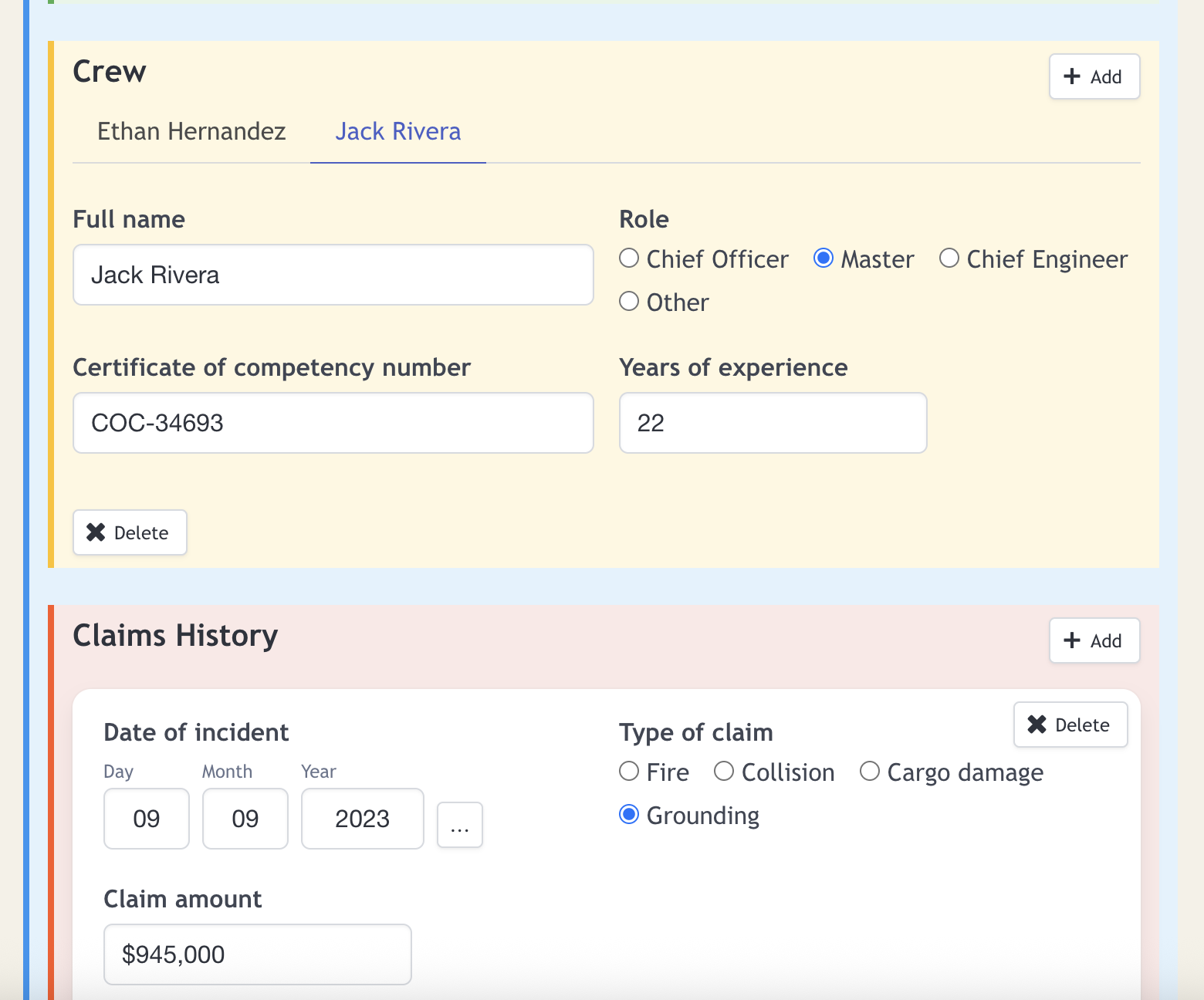Select Master role radio button
The height and width of the screenshot is (1000, 1204).
pos(824,258)
